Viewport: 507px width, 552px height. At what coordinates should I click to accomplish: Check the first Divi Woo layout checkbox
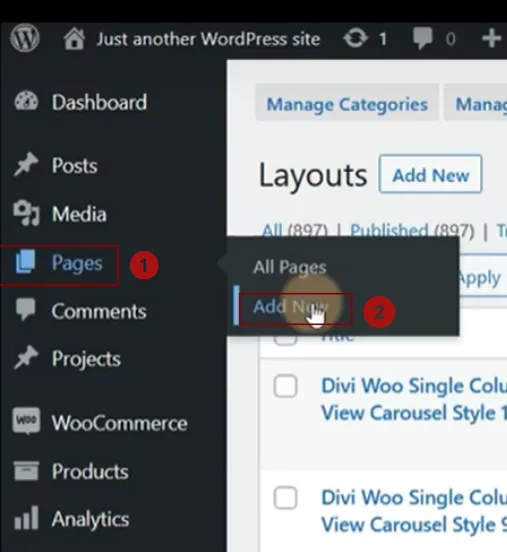click(286, 386)
